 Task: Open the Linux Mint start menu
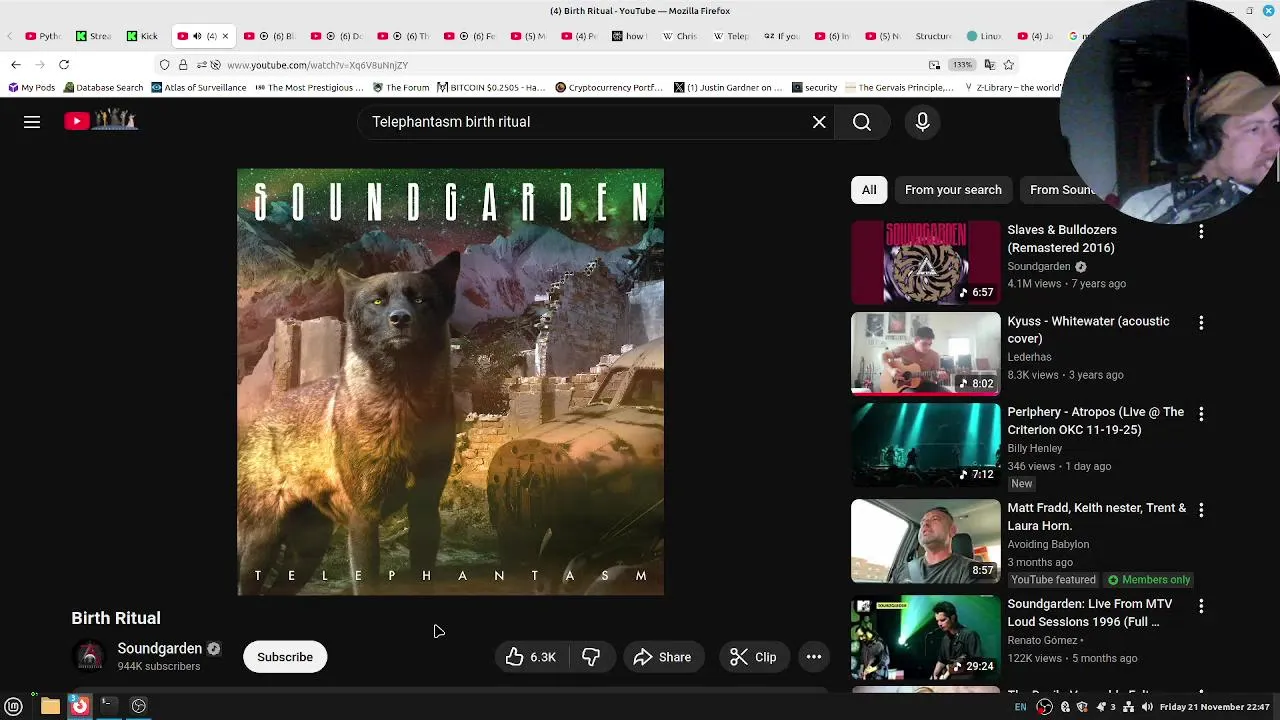coord(14,707)
